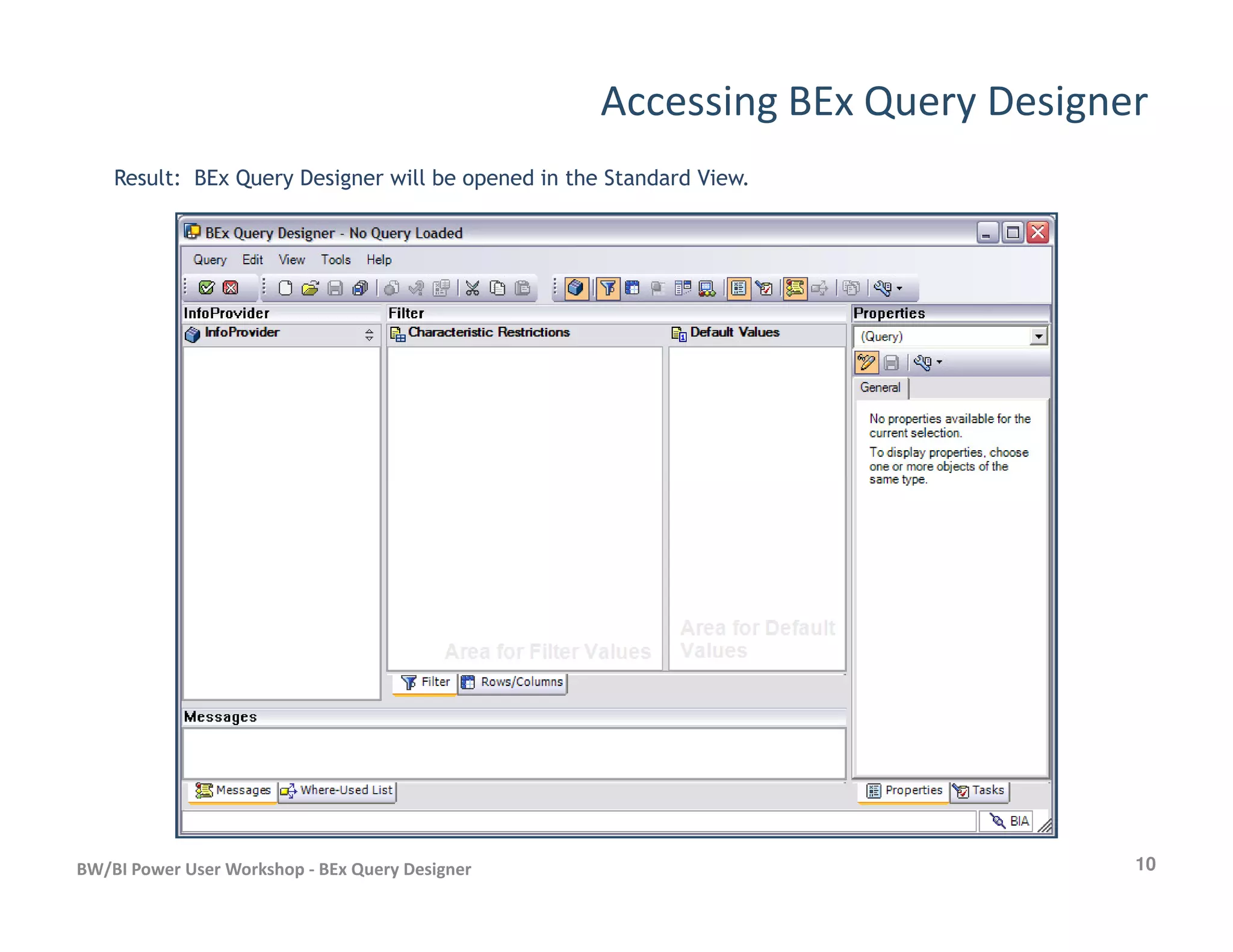Click the red X Exit and Discard icon

coord(231,288)
